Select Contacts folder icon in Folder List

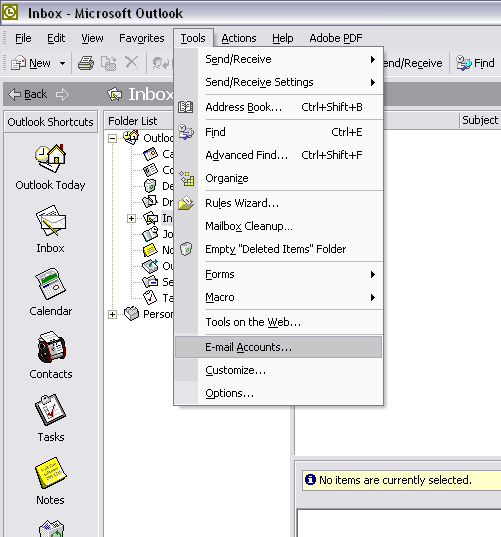(150, 170)
